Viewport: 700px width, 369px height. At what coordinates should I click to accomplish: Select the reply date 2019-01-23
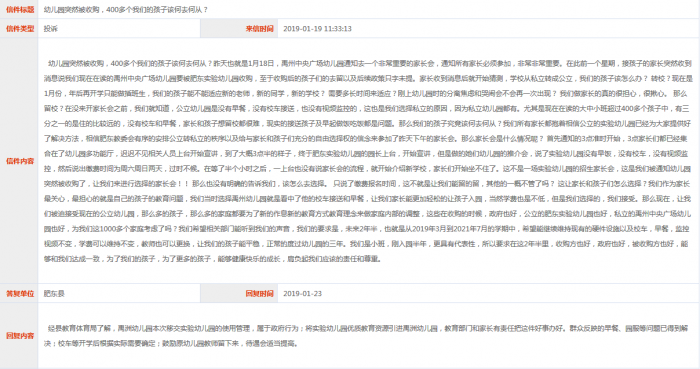[x=303, y=294]
